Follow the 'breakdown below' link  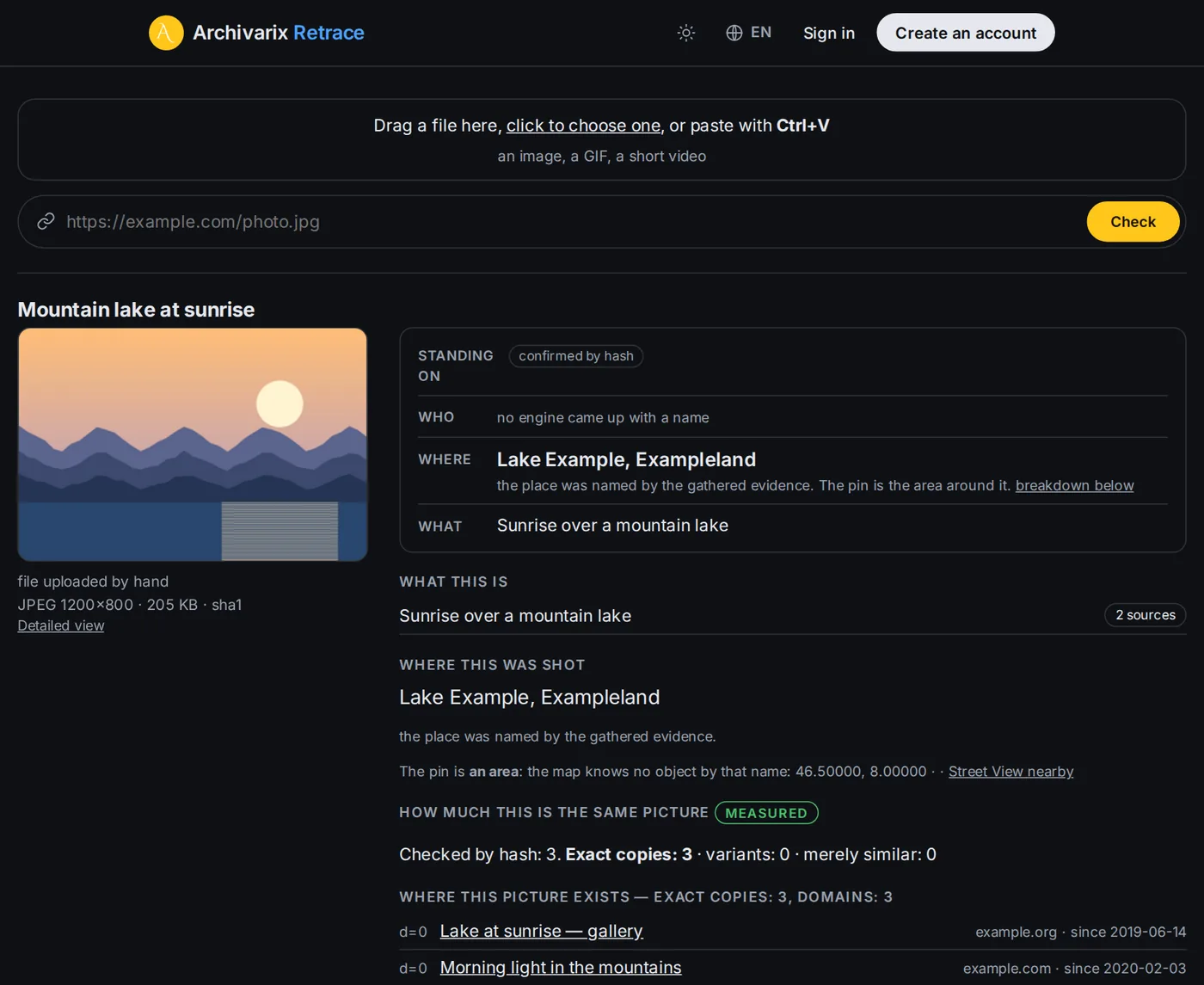[1075, 485]
